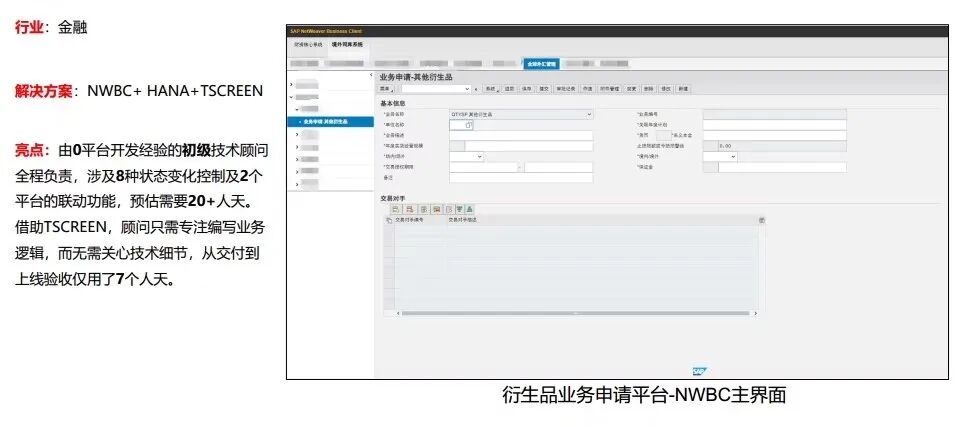This screenshot has height=427, width=962.
Task: Click the 修改 toolbar button
Action: [666, 89]
